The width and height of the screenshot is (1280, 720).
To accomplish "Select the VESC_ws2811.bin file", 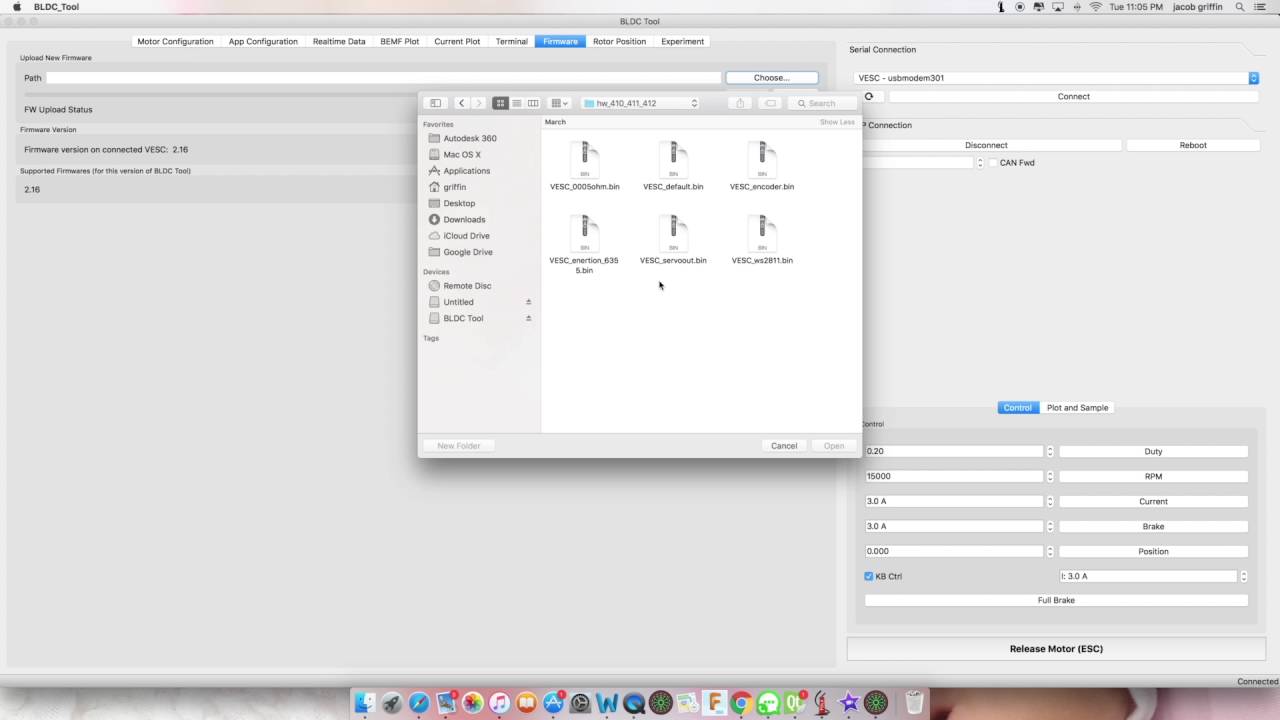I will click(x=762, y=240).
